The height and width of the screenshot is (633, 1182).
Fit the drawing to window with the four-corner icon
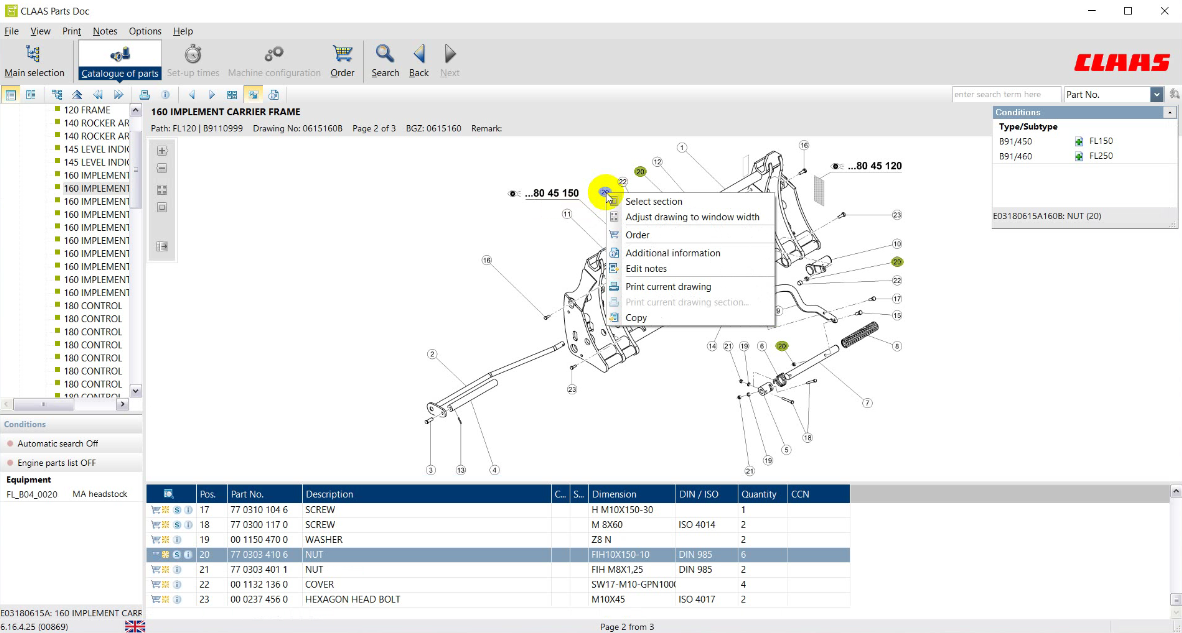click(162, 190)
